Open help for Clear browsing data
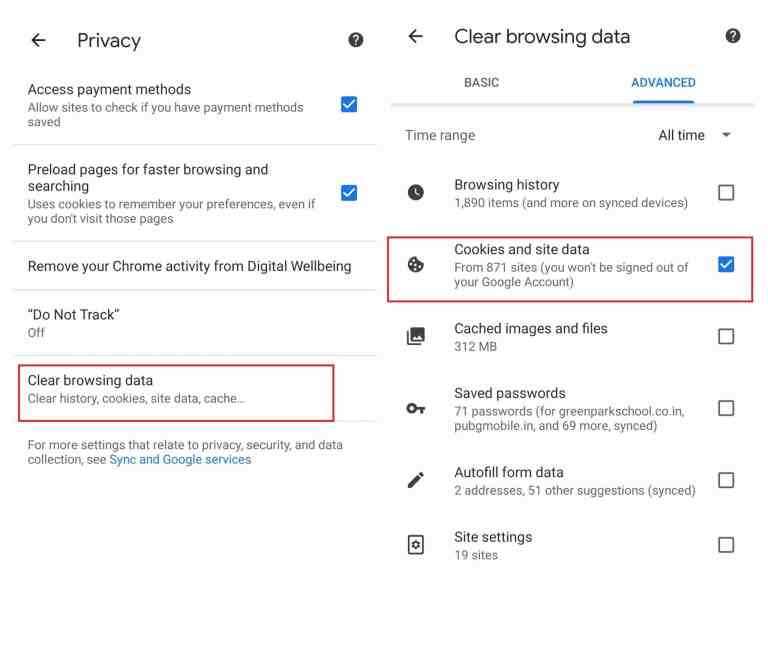Image resolution: width=768 pixels, height=671 pixels. pos(733,36)
